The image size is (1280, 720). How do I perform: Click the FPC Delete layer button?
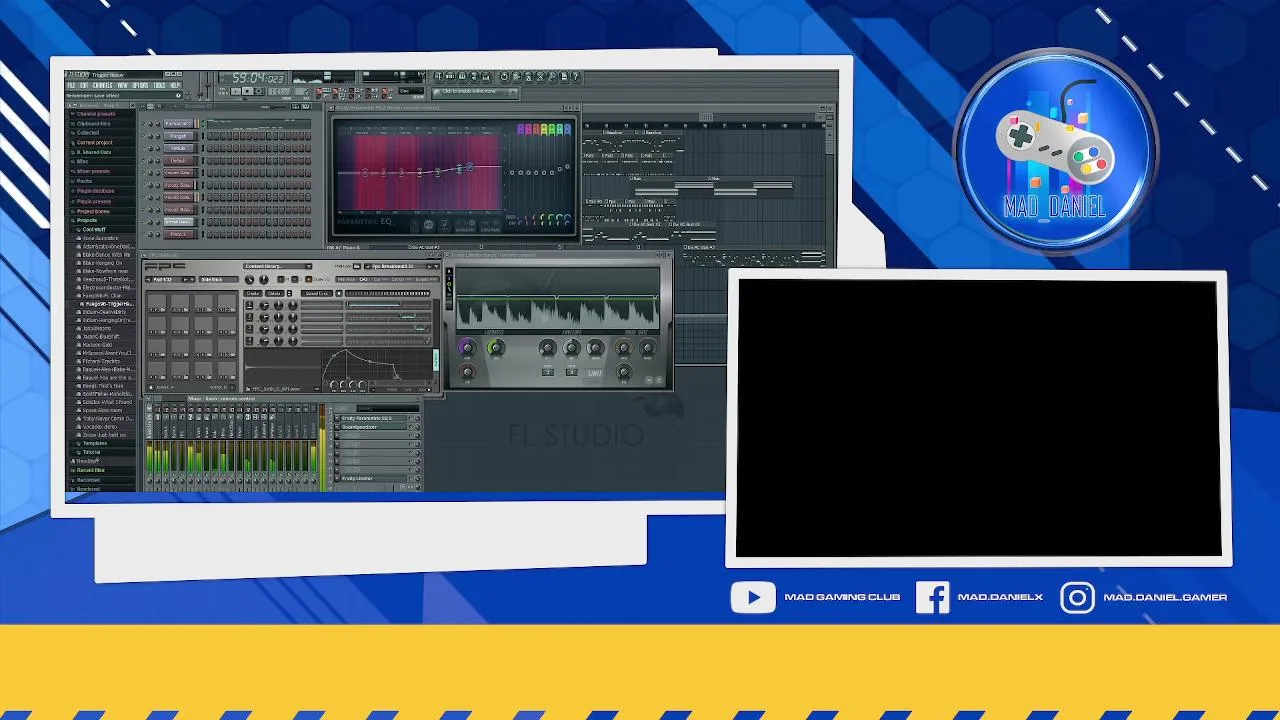click(x=274, y=293)
